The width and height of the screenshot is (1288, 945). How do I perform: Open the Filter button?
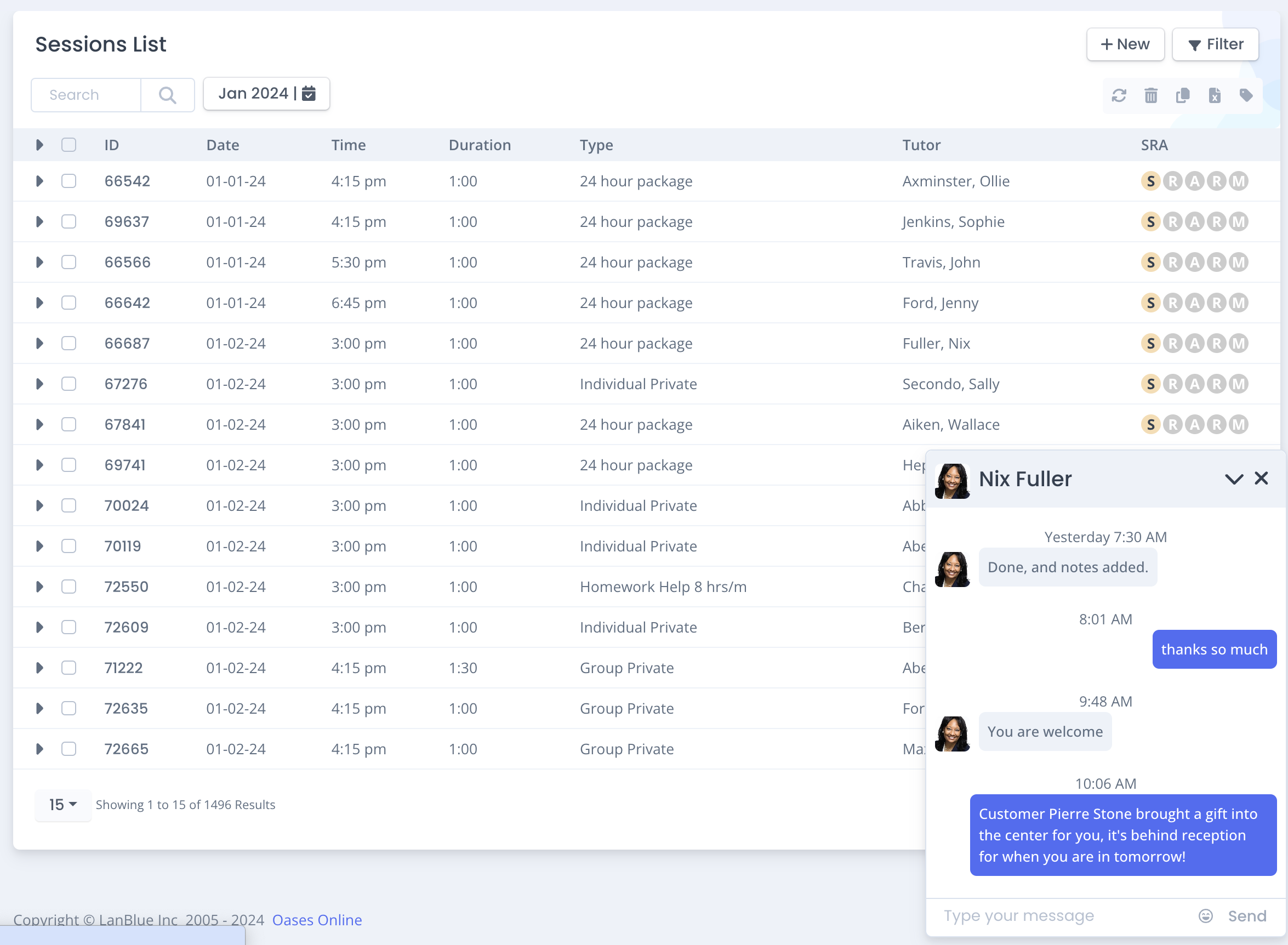[1215, 44]
